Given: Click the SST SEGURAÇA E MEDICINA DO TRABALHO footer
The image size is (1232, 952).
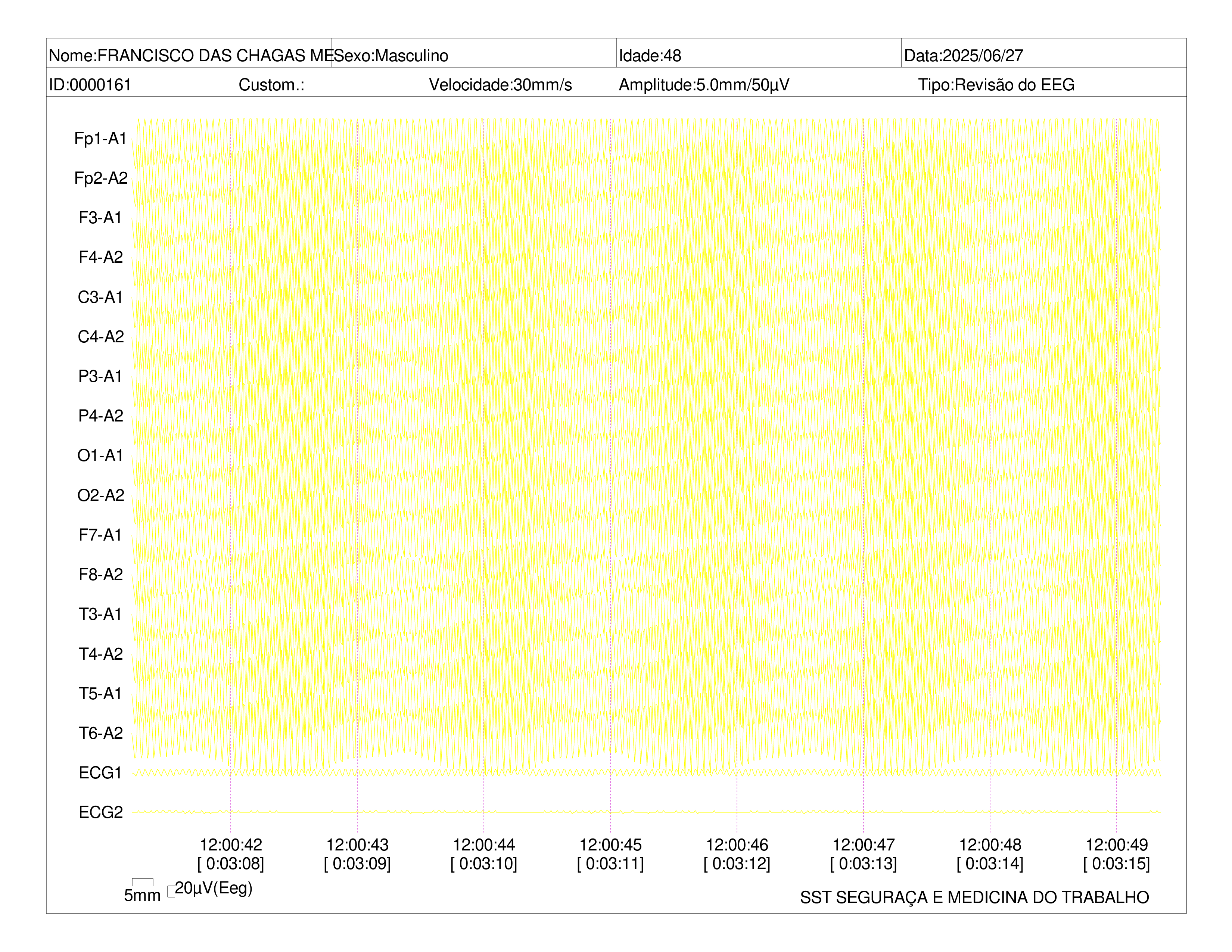Looking at the screenshot, I should (974, 897).
